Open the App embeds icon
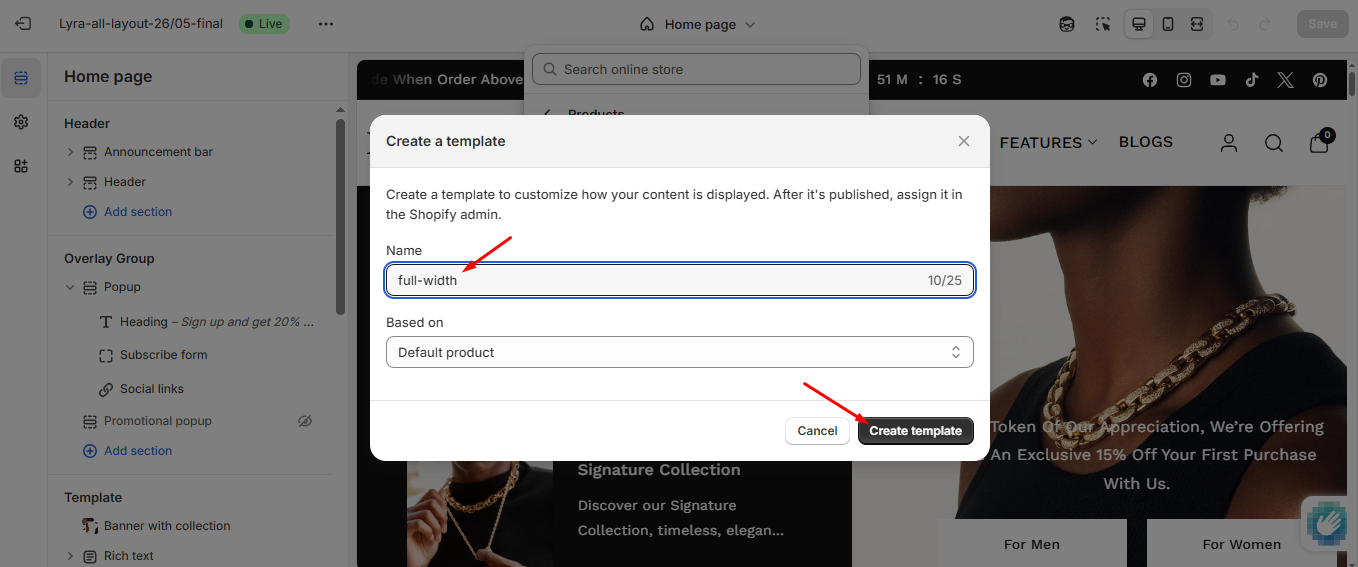Screen dimensions: 1358x567 21,166
